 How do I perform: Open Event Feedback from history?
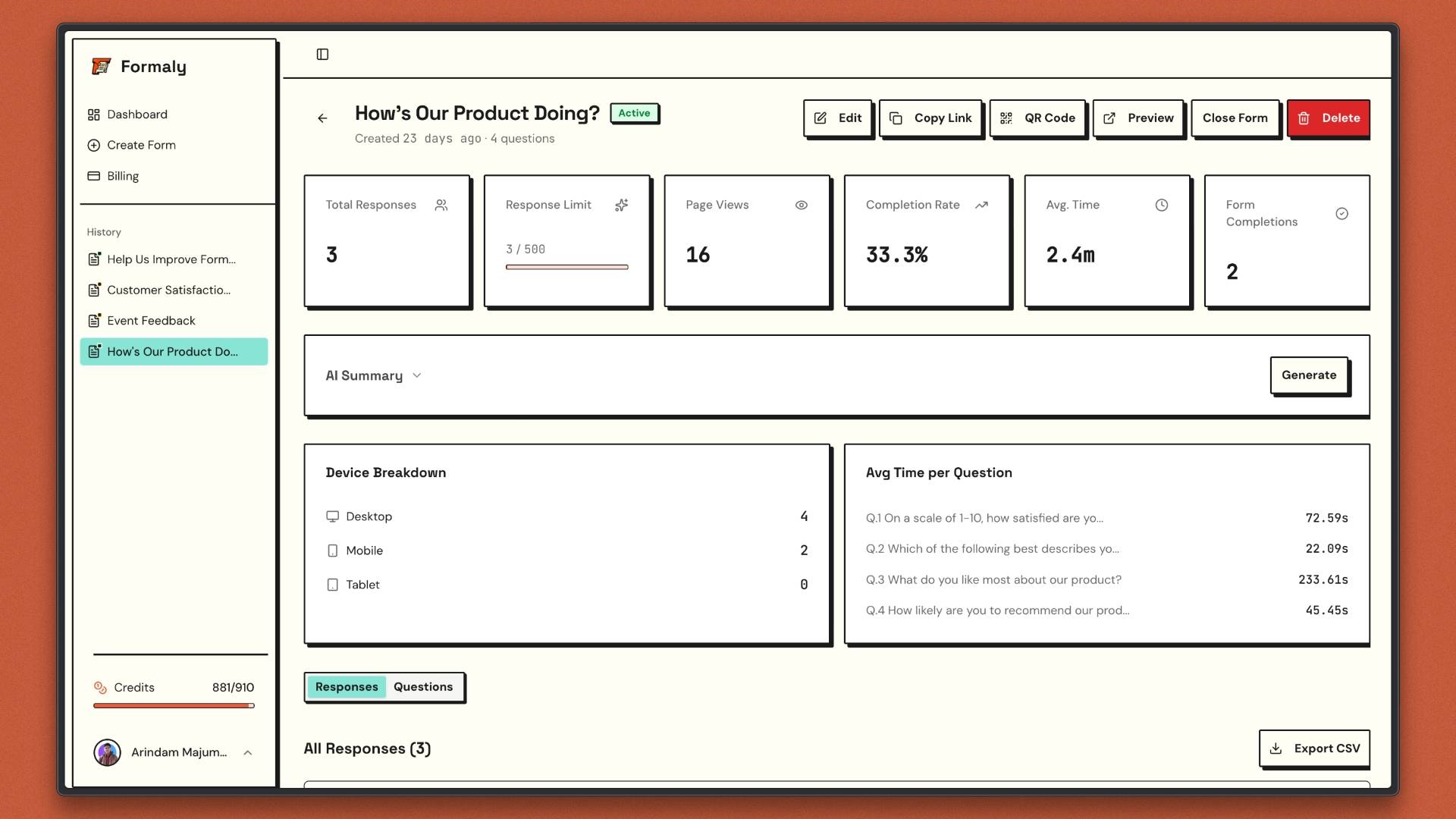pyautogui.click(x=151, y=321)
